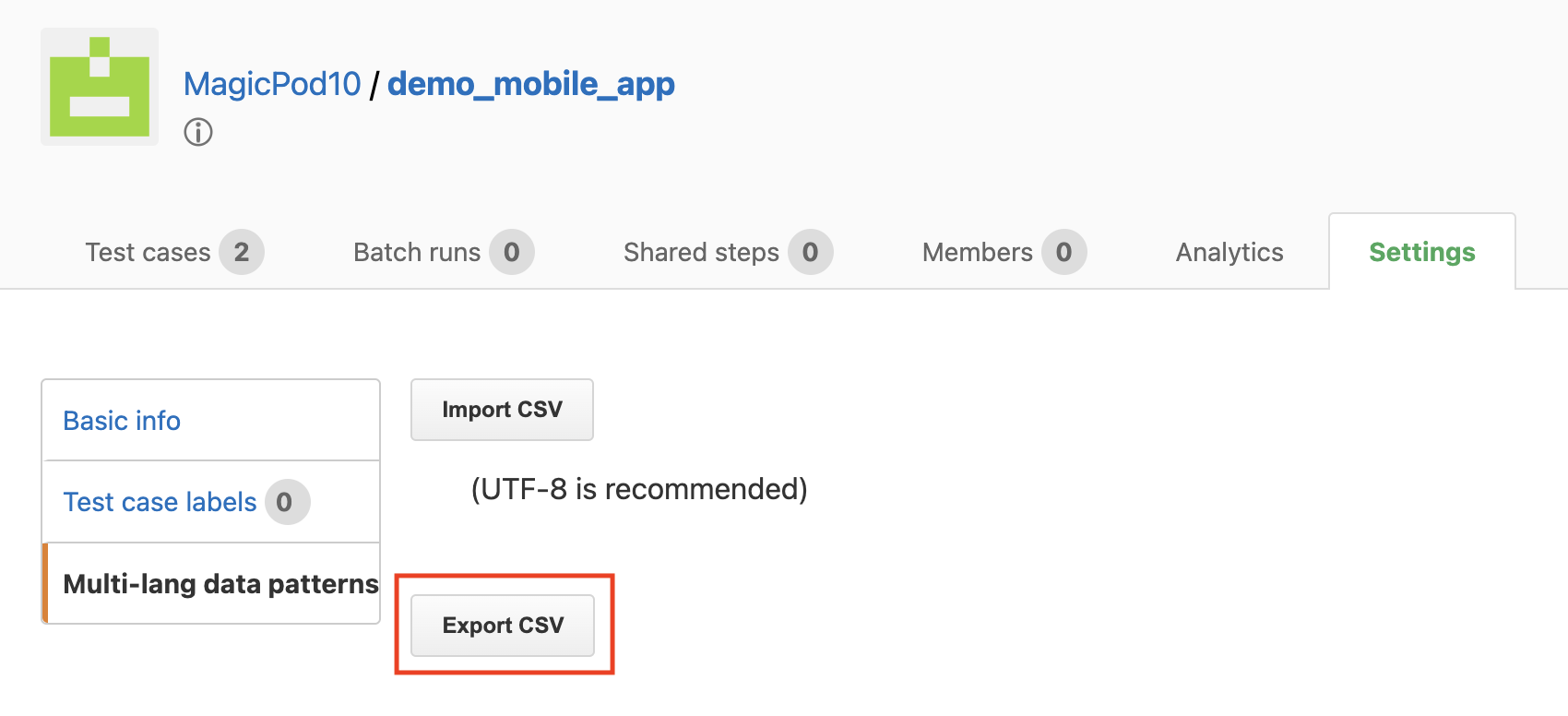Open the demo_mobile_app project link

[x=531, y=84]
